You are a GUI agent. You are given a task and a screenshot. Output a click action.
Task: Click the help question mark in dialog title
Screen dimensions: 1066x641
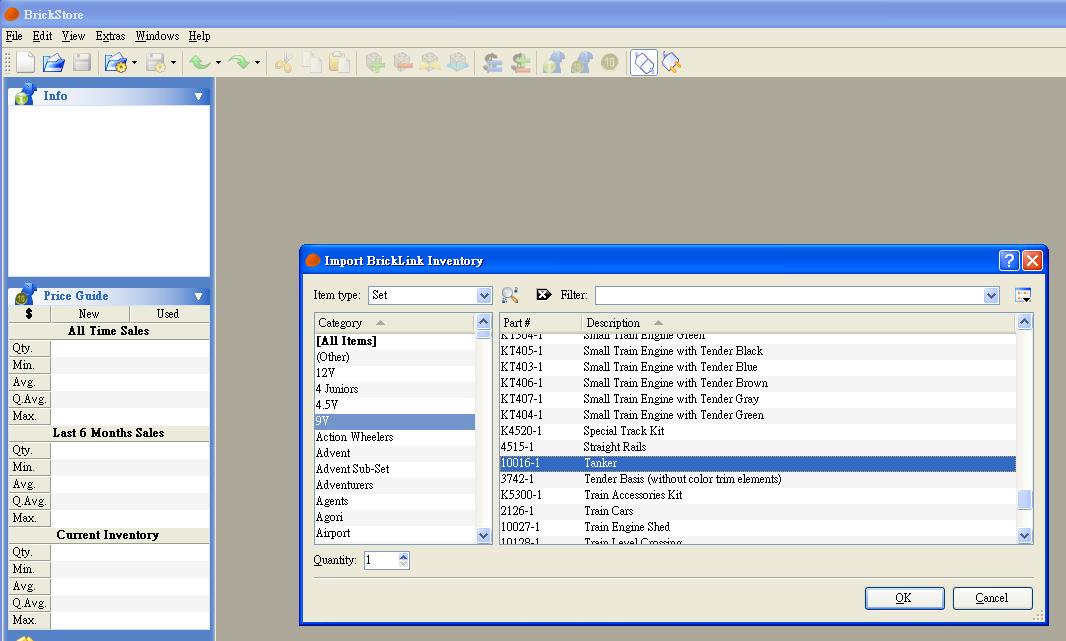1008,260
